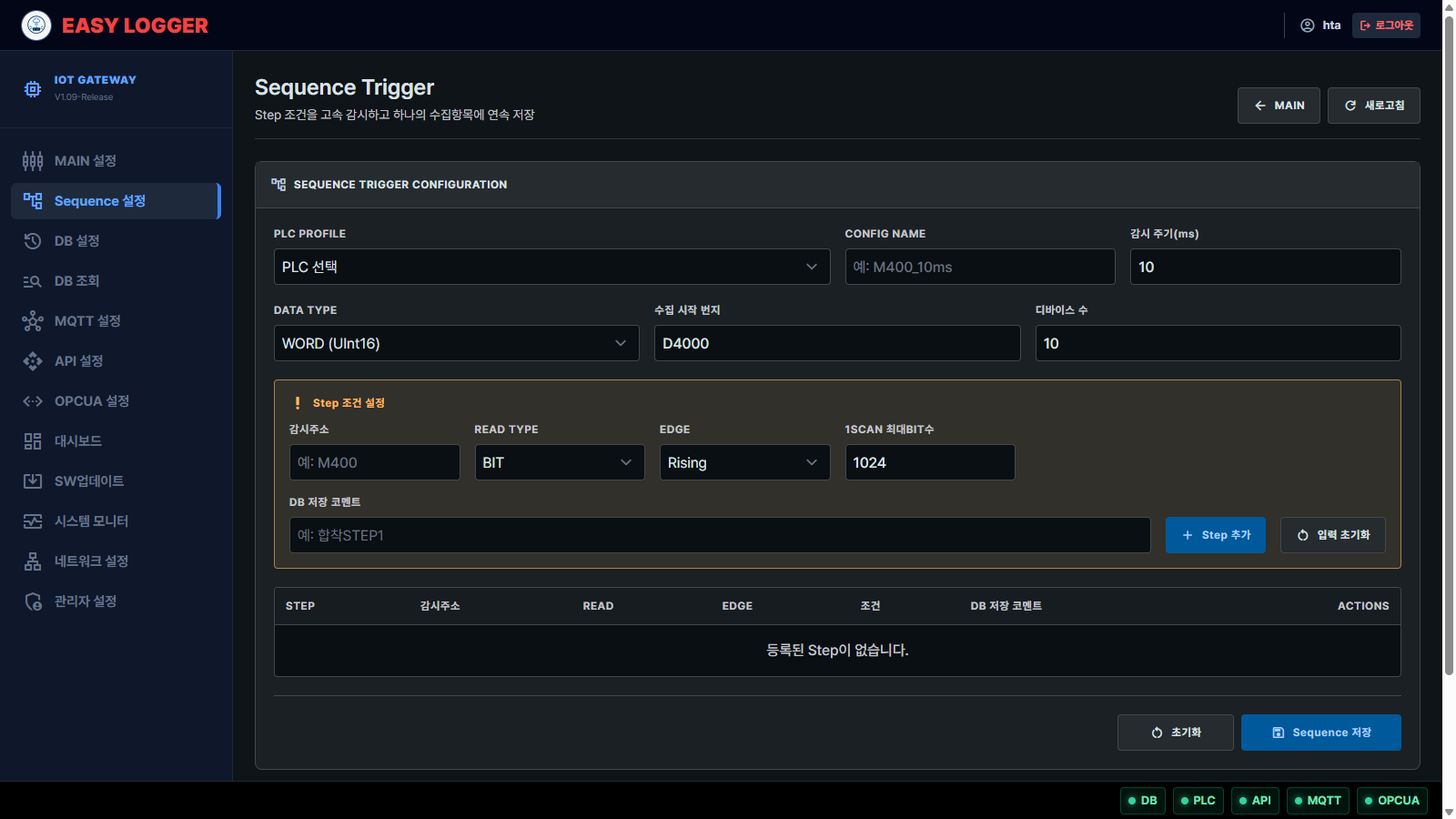Click the MQTT 설정 network icon
Screen dimensions: 1456x819
coord(33,321)
